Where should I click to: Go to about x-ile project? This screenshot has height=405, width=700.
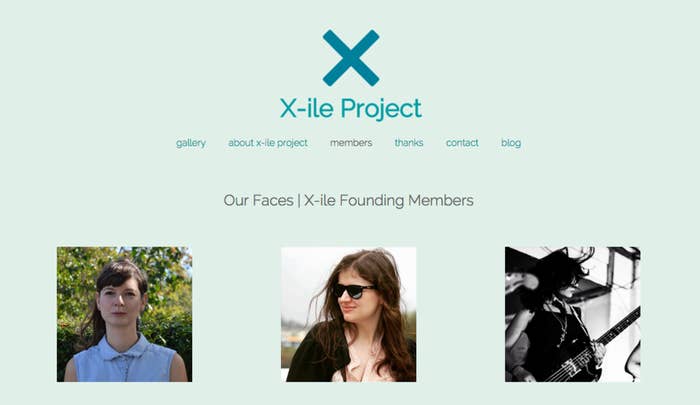pos(268,143)
